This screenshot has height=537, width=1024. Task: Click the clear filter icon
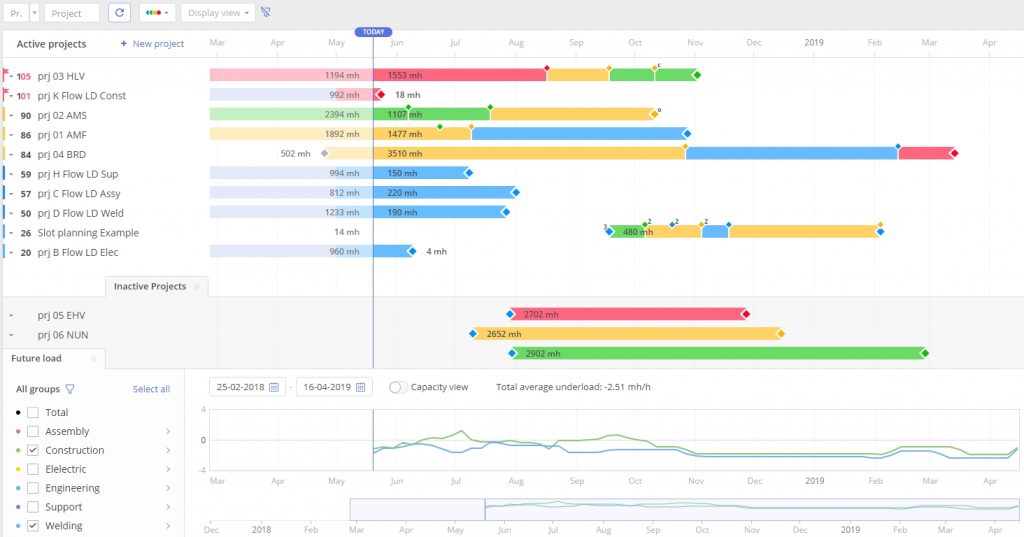click(265, 13)
